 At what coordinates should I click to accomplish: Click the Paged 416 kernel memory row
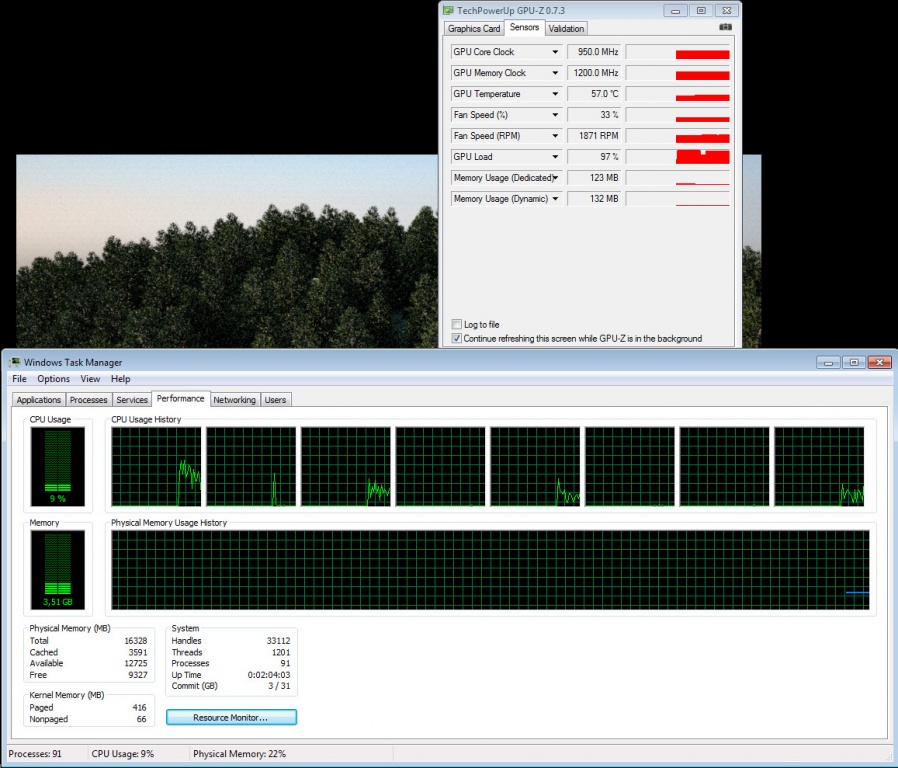tap(89, 707)
